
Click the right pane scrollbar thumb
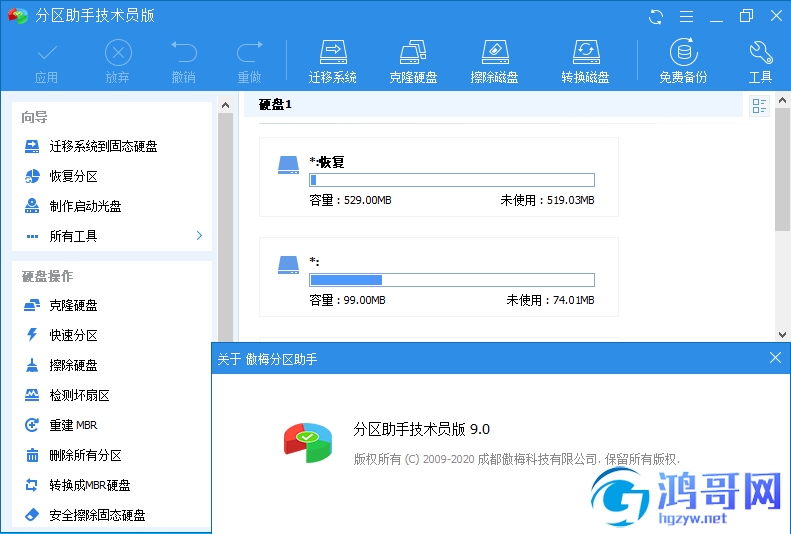point(782,170)
